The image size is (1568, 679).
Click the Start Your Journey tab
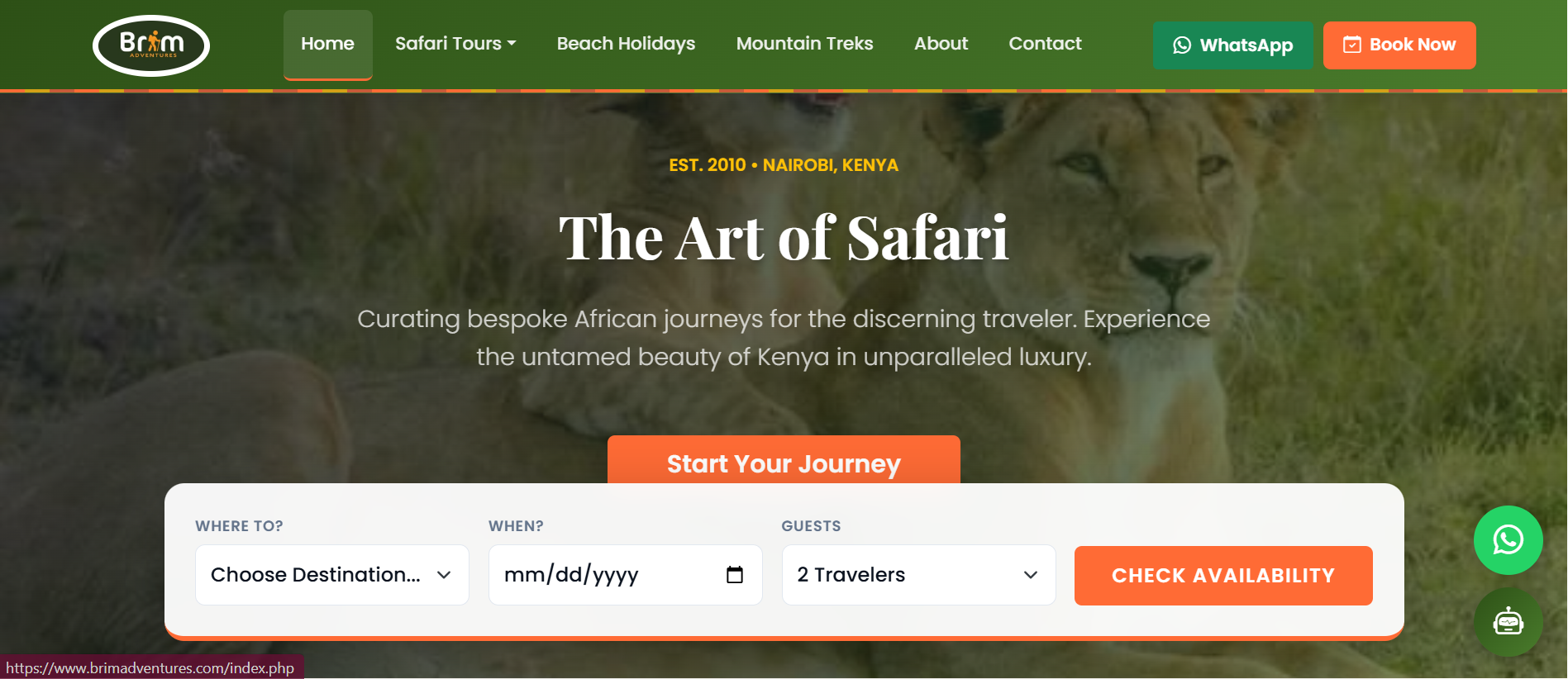783,463
